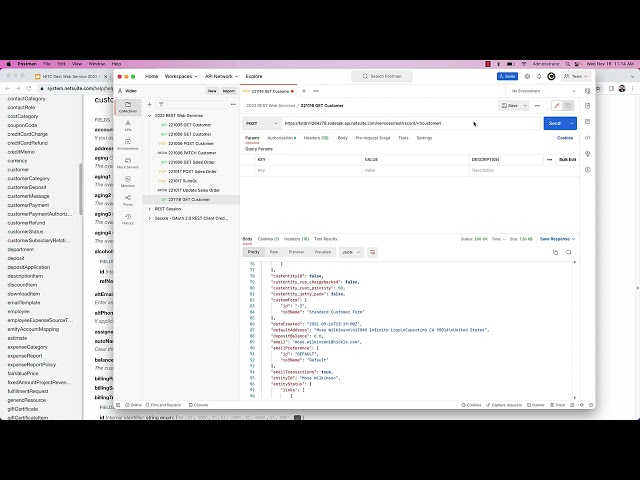Open the POST method dropdown

262,123
